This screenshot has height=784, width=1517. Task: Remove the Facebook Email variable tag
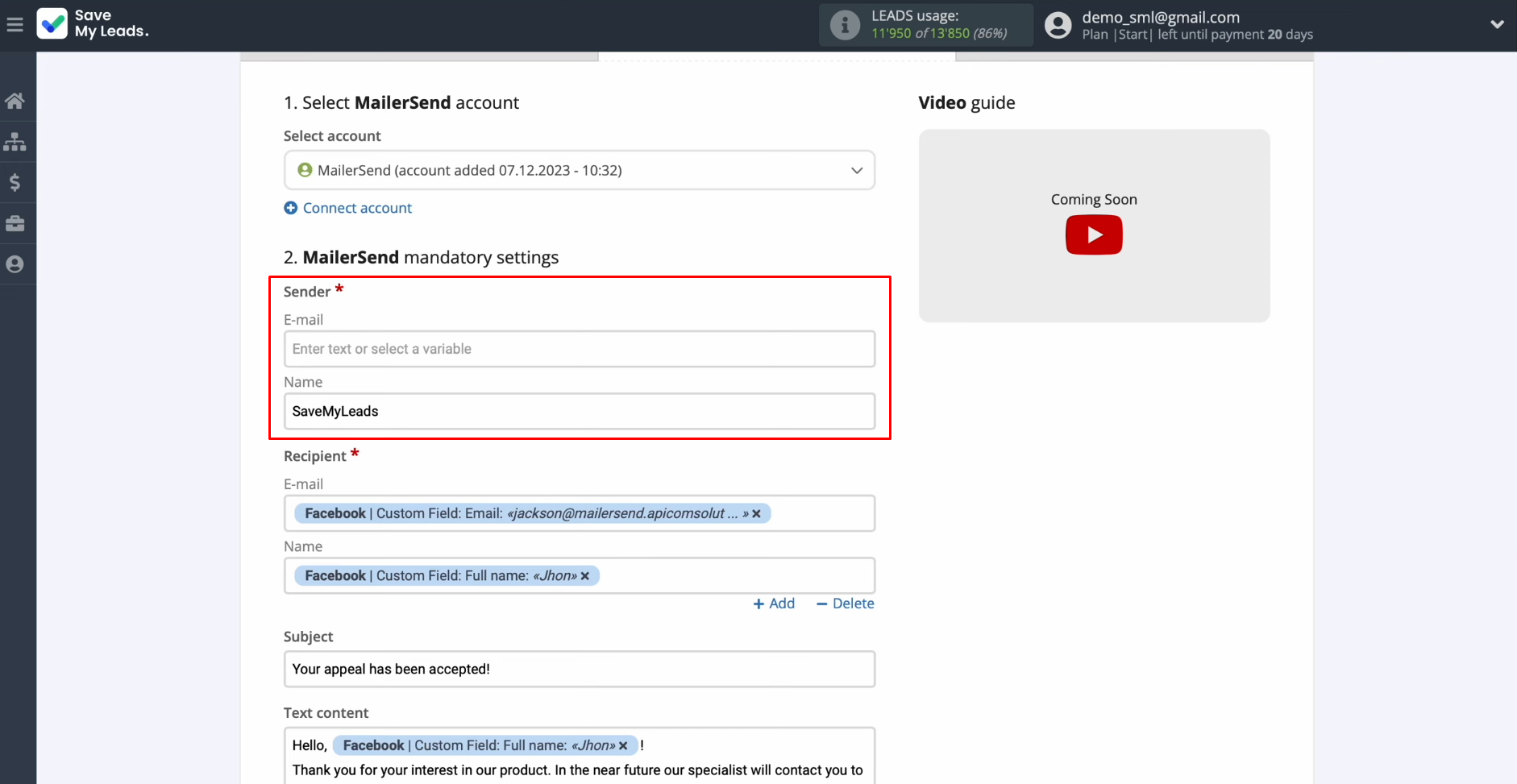click(x=756, y=513)
